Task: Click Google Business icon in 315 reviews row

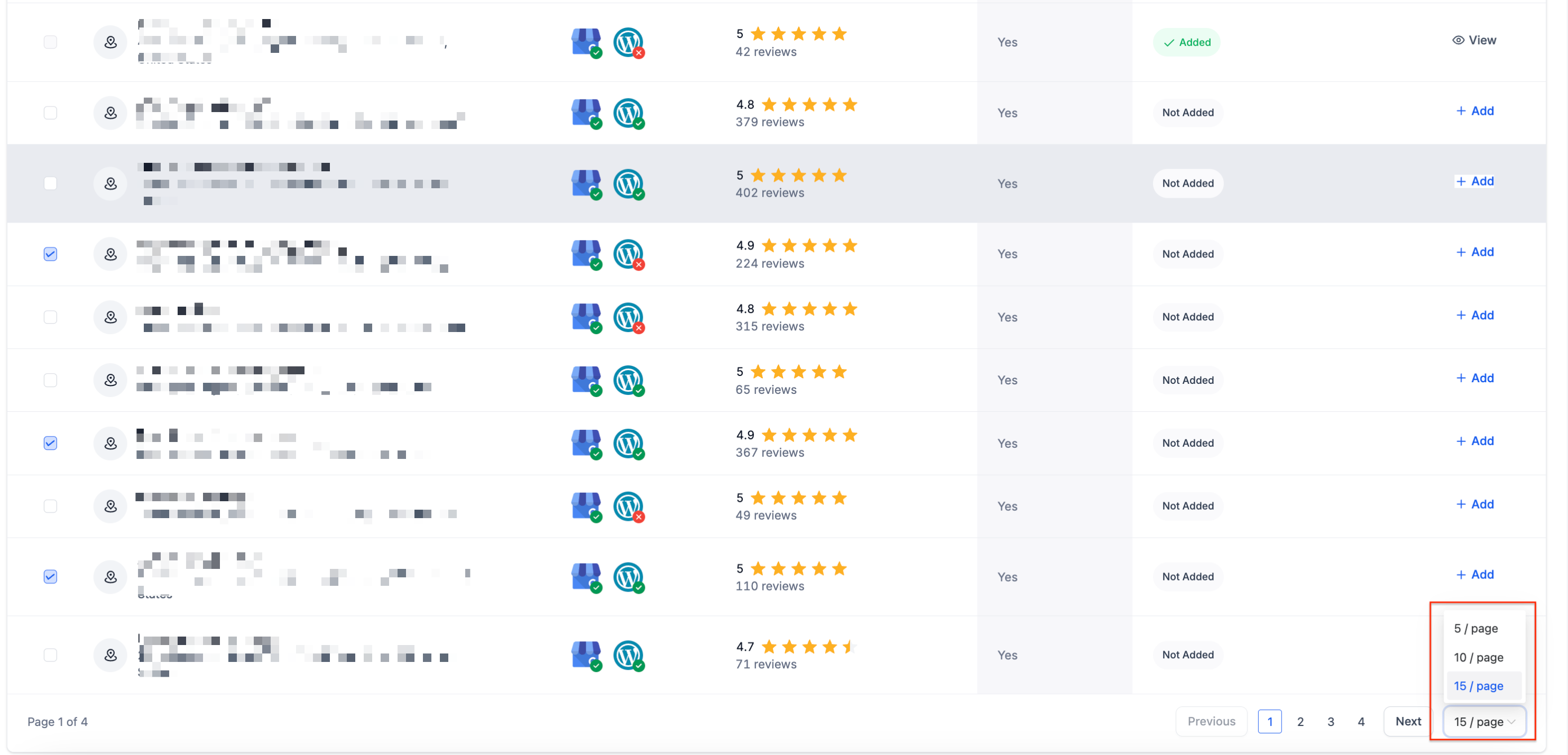Action: (x=586, y=317)
